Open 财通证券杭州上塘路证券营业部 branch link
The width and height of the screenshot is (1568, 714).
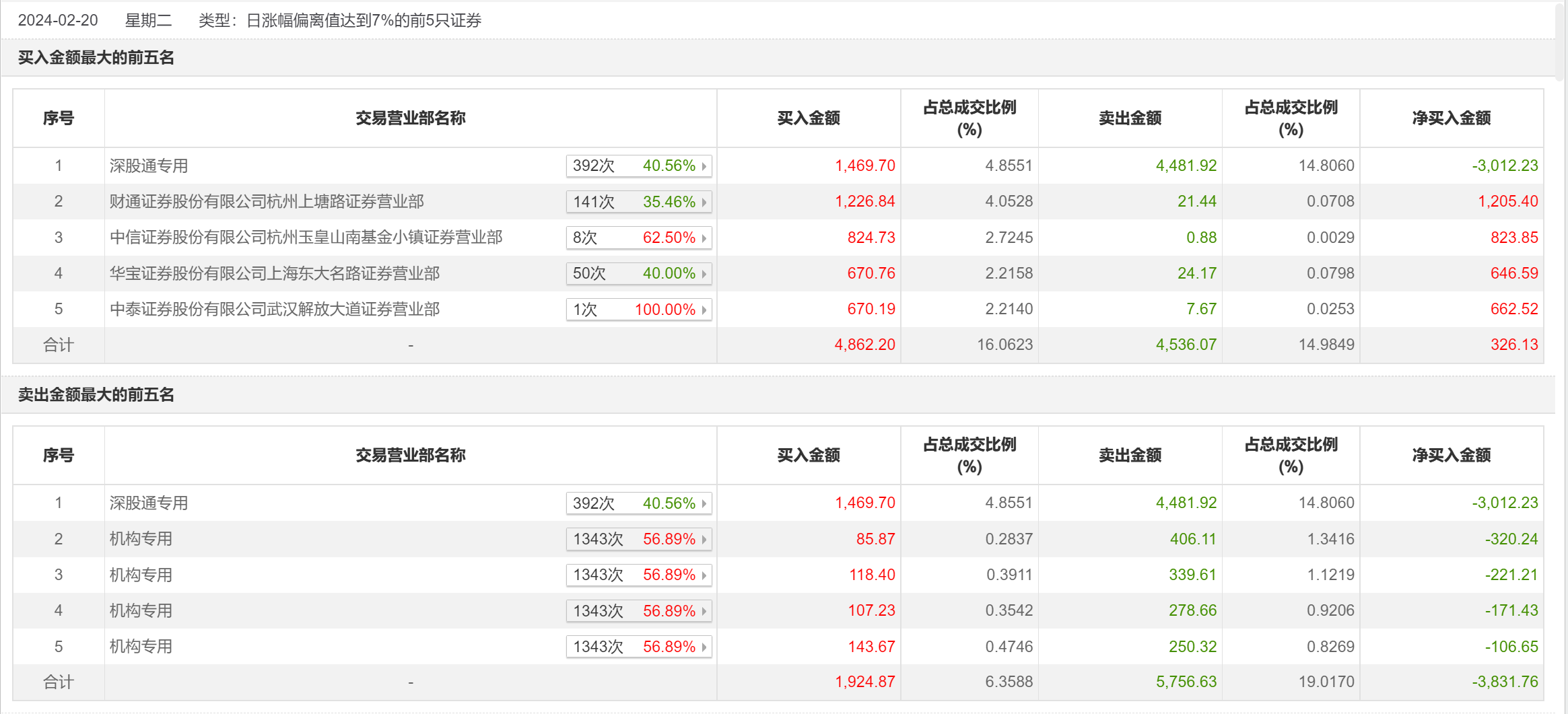point(267,202)
